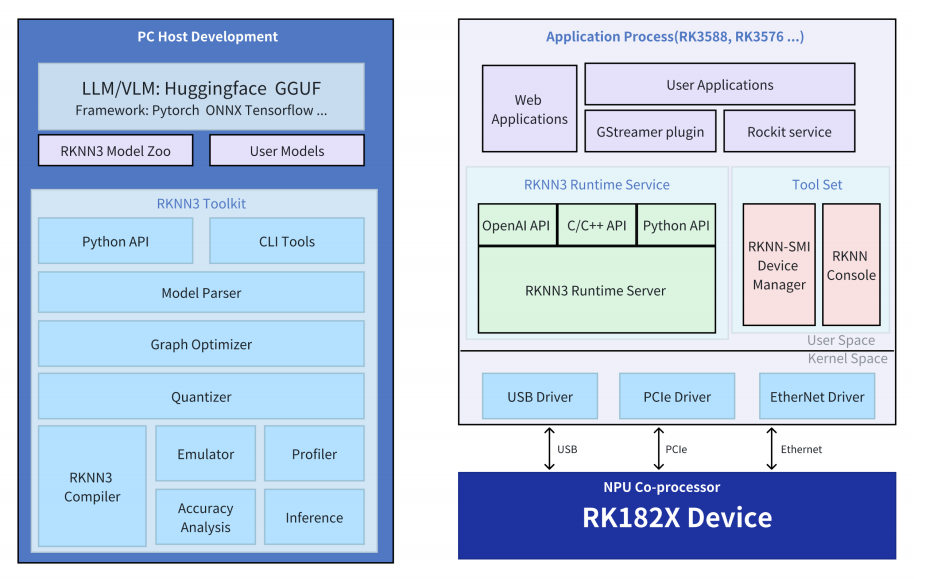Click the Rockit service box
The width and height of the screenshot is (949, 579).
(789, 131)
